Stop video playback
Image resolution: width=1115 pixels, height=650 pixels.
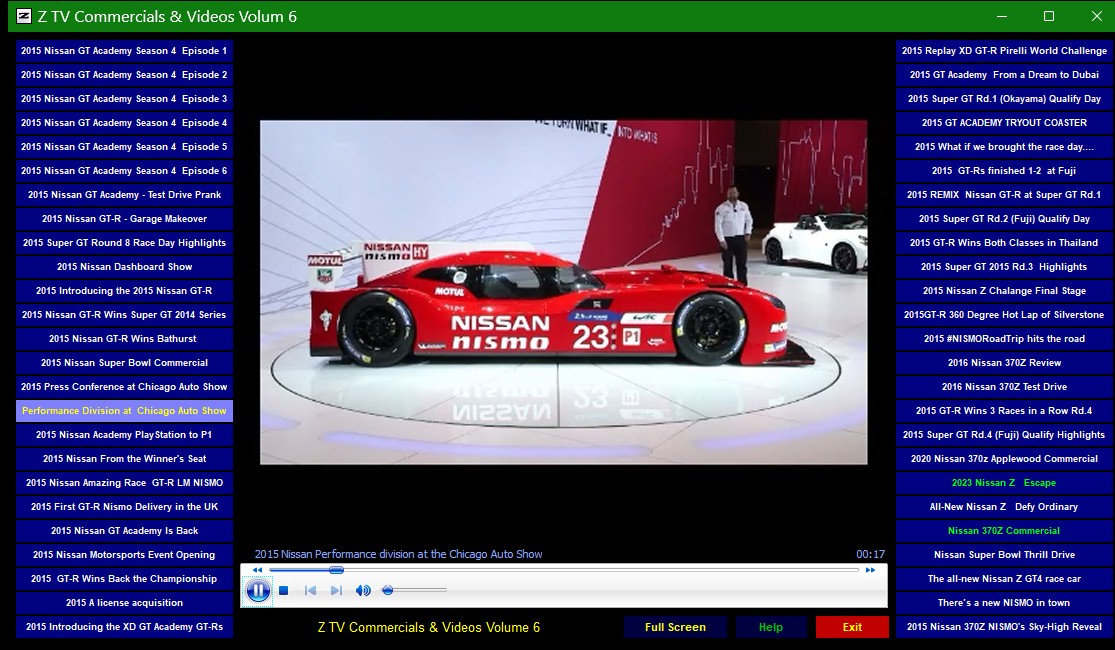pyautogui.click(x=284, y=591)
